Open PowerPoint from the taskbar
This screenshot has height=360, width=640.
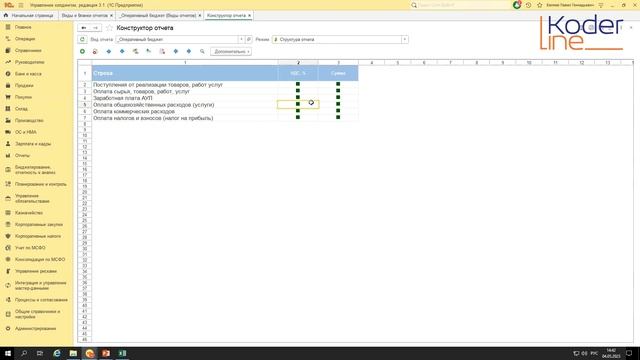pos(106,353)
